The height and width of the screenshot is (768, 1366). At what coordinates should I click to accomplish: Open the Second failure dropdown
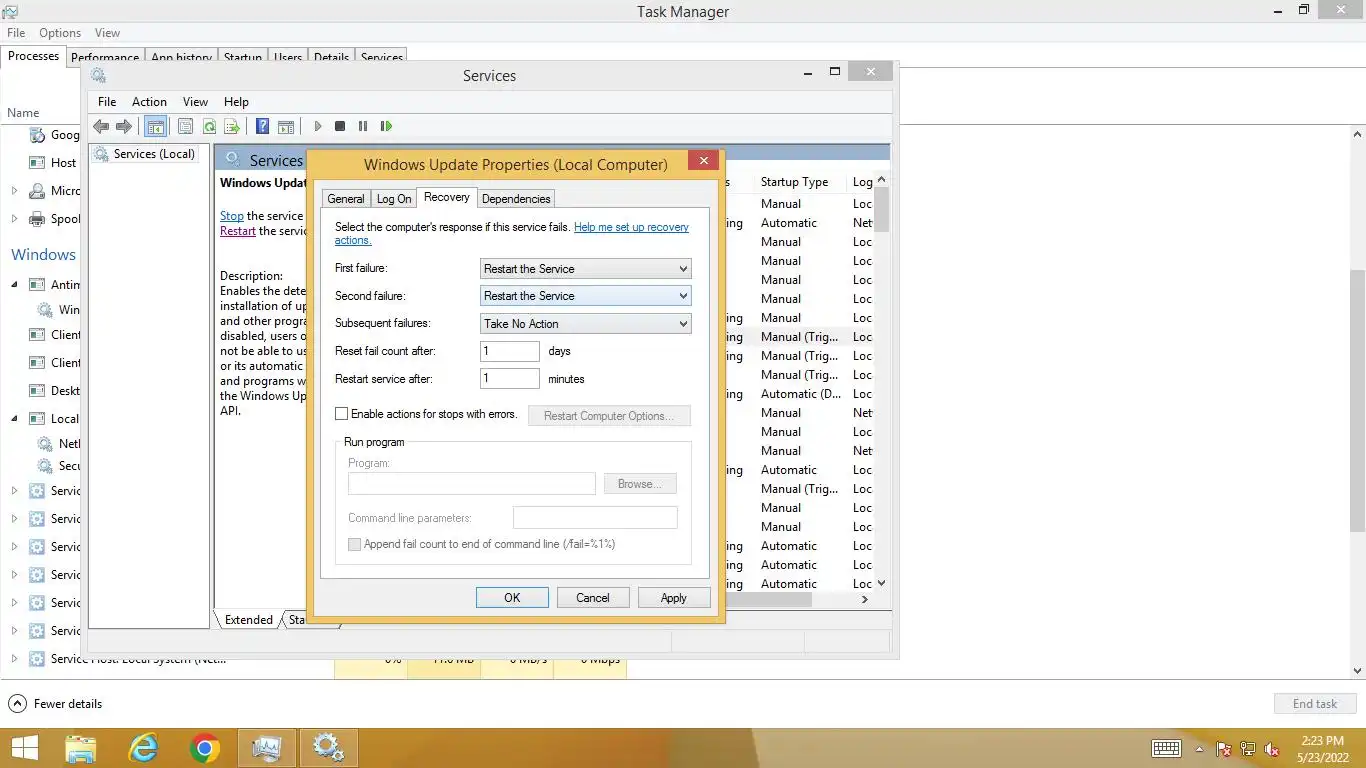pos(585,296)
